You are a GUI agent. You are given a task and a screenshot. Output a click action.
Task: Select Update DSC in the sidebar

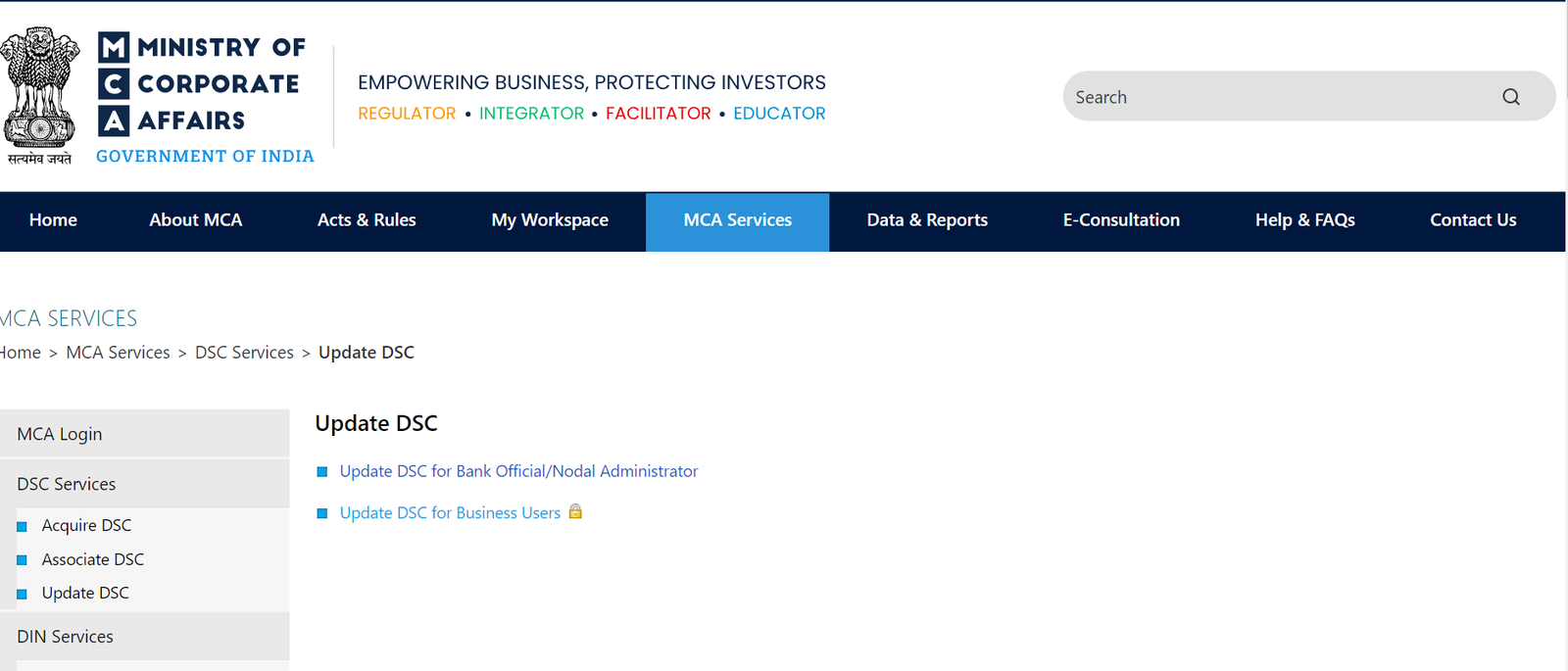pyautogui.click(x=85, y=593)
